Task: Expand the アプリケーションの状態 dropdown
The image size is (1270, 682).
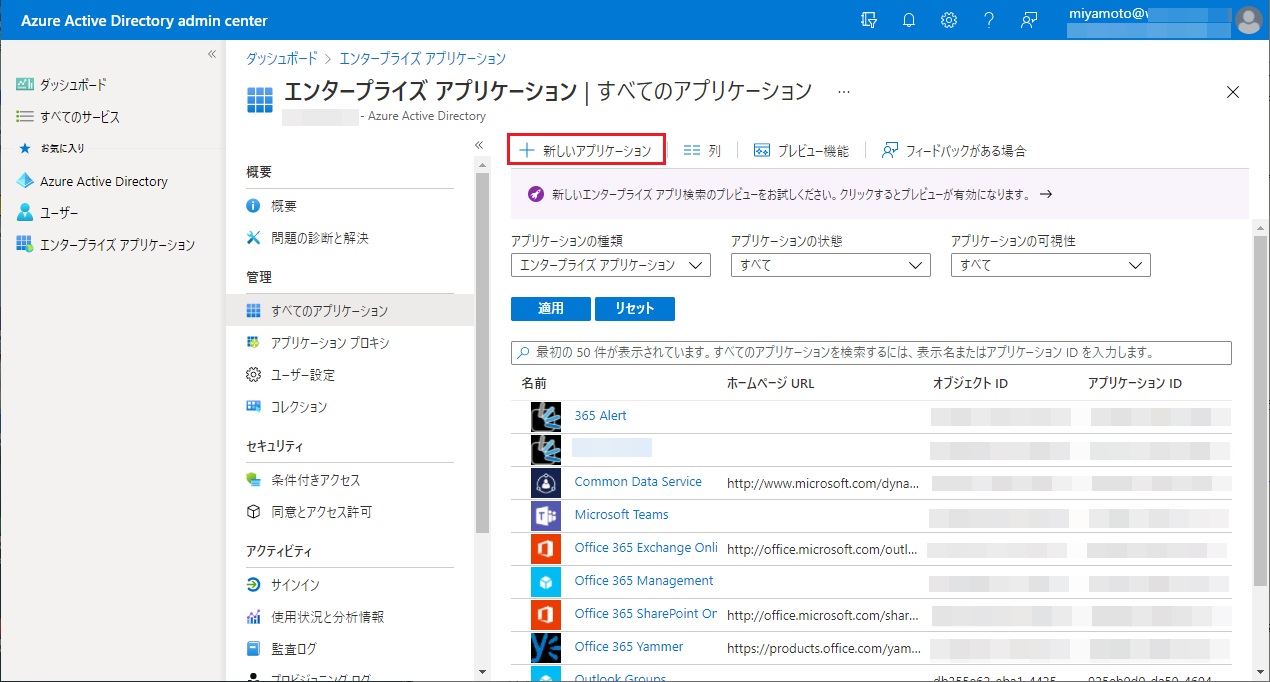Action: [x=830, y=265]
